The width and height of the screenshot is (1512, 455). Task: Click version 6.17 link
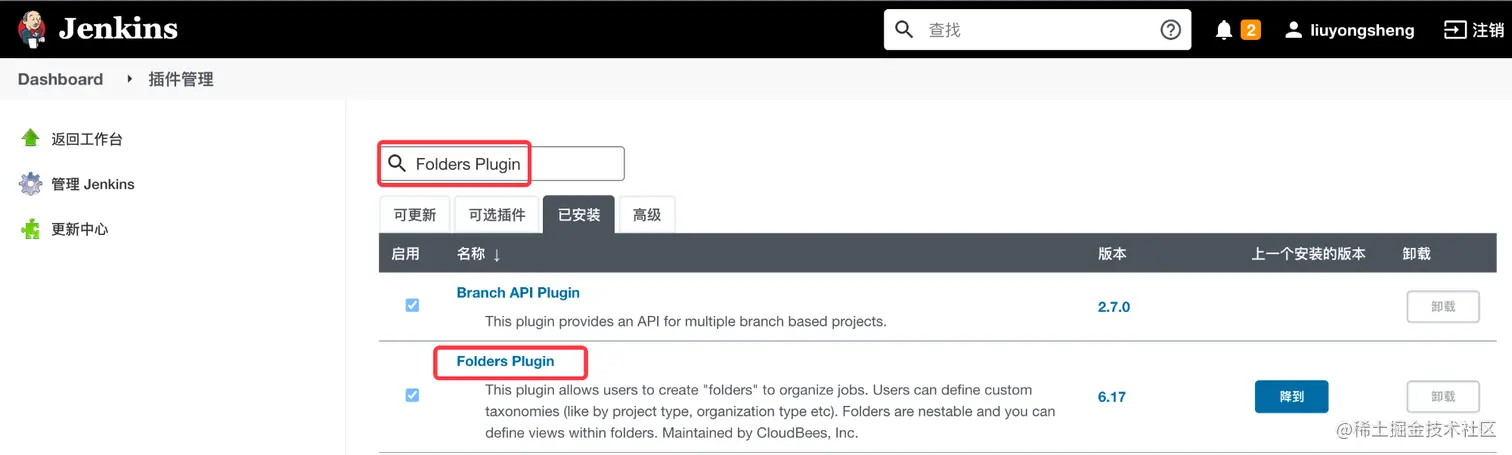point(1111,397)
